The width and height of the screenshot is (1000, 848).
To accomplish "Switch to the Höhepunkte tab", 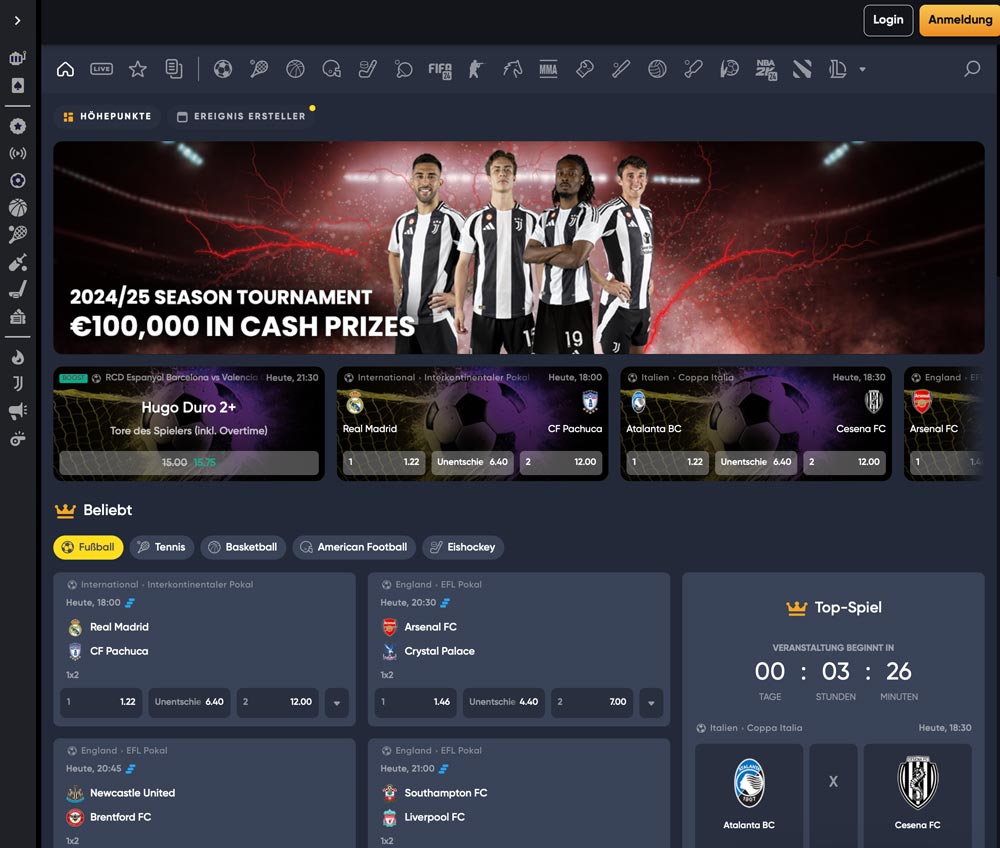I will tap(108, 116).
